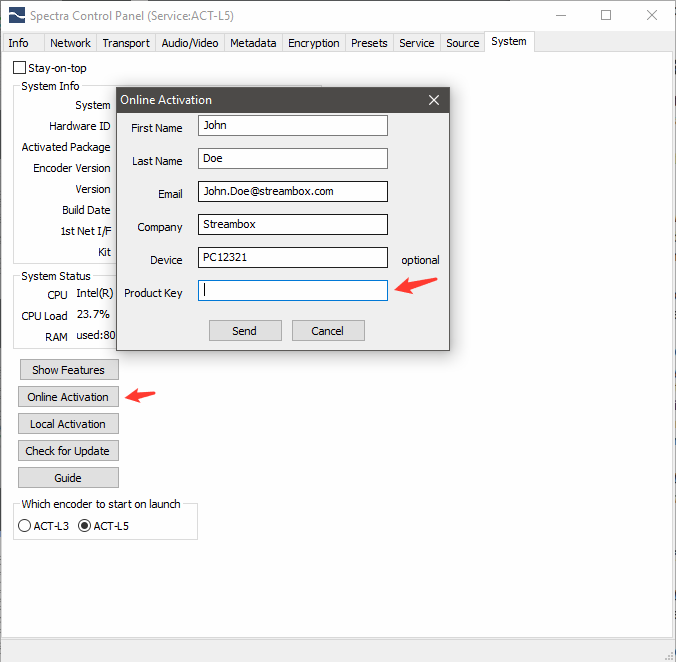Focus the Product Key input field

[292, 291]
